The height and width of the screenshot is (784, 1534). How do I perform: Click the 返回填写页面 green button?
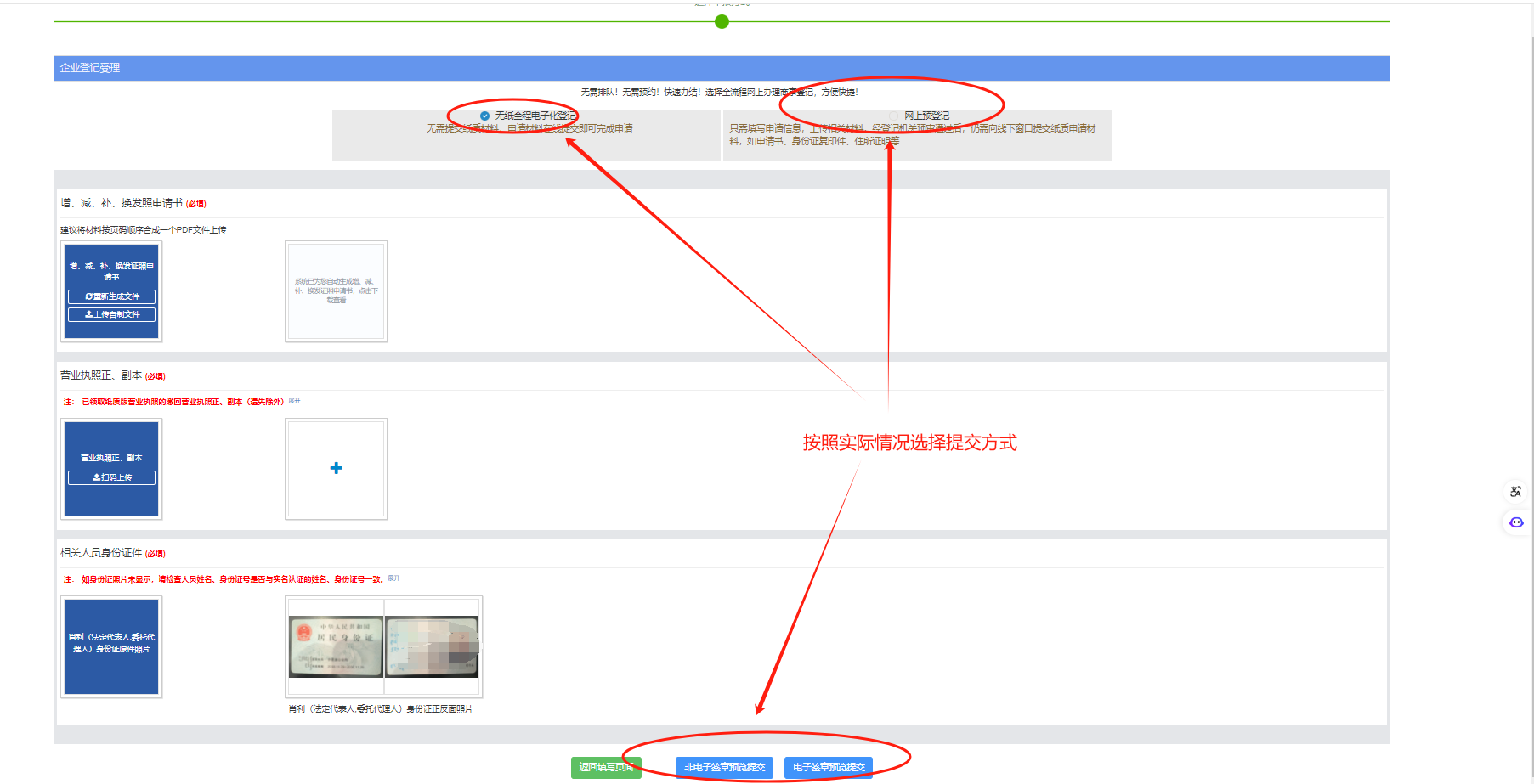point(606,767)
